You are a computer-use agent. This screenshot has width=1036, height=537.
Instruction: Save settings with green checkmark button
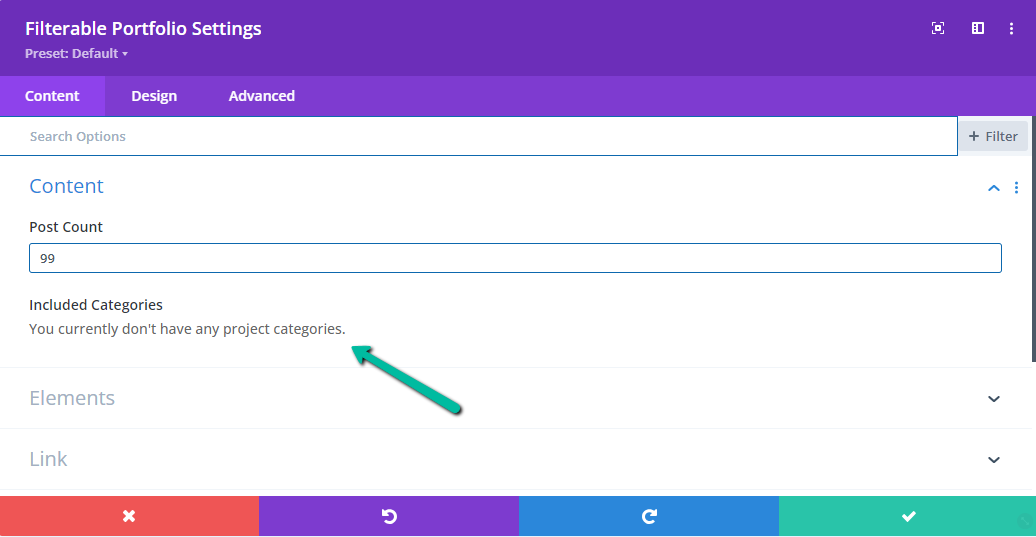pyautogui.click(x=907, y=516)
